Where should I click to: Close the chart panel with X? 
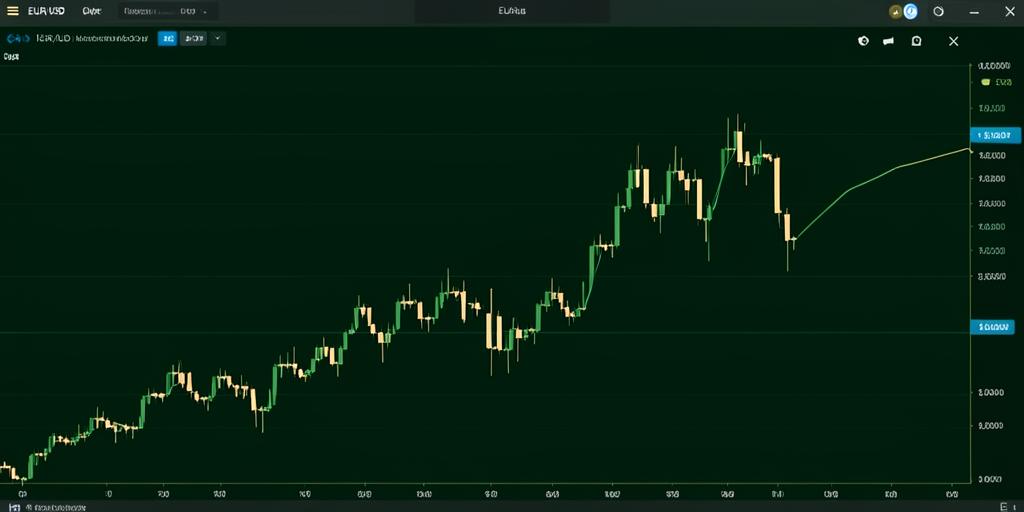pos(953,41)
